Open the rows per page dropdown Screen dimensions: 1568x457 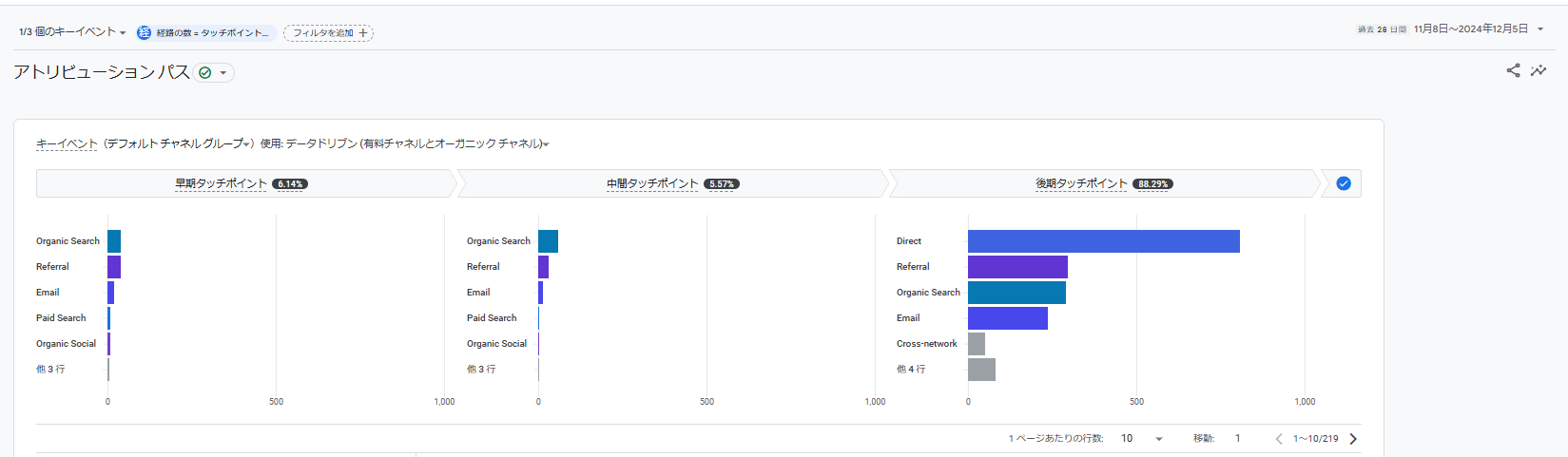1142,439
